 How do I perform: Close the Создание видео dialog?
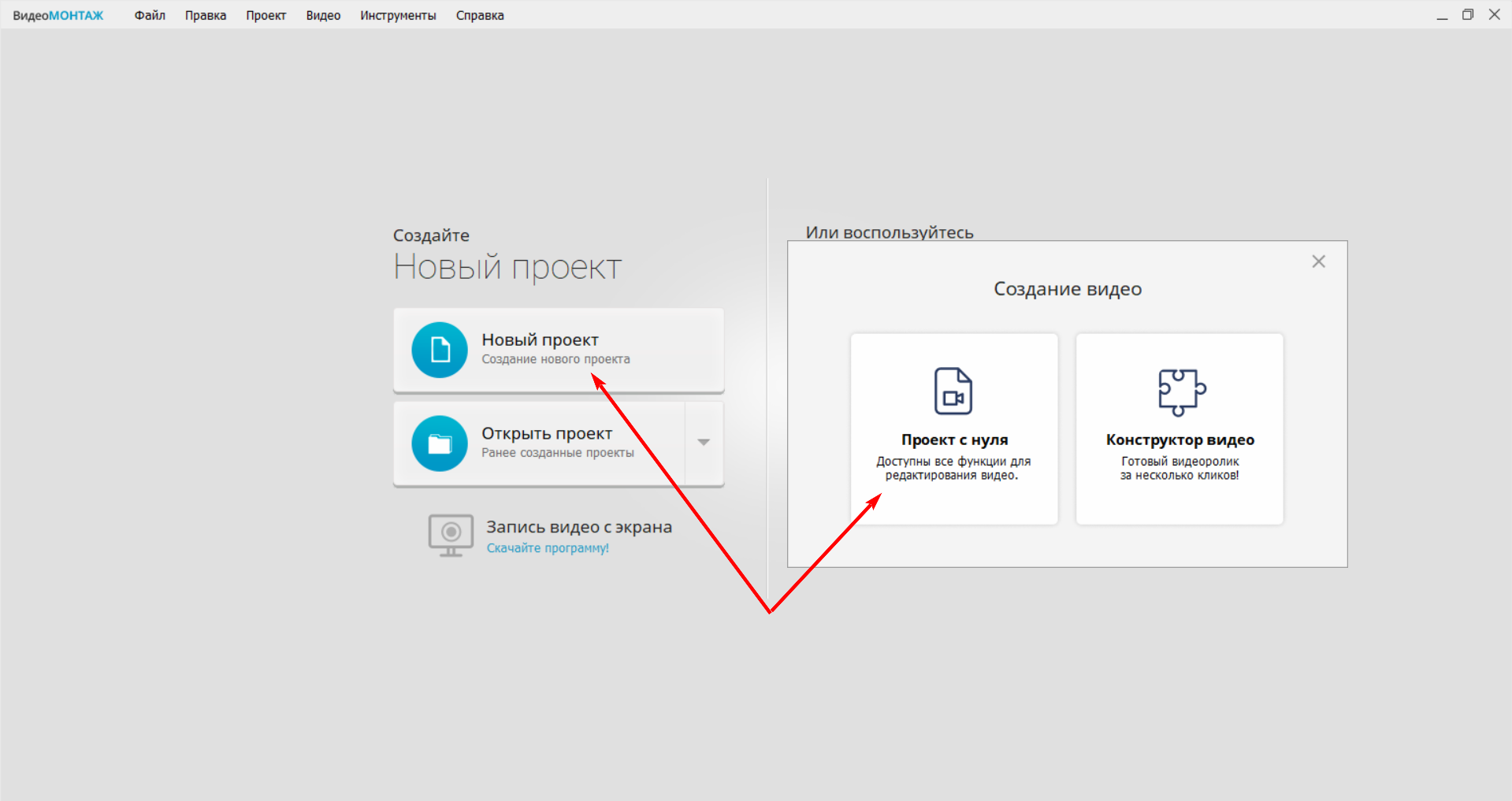pyautogui.click(x=1318, y=261)
